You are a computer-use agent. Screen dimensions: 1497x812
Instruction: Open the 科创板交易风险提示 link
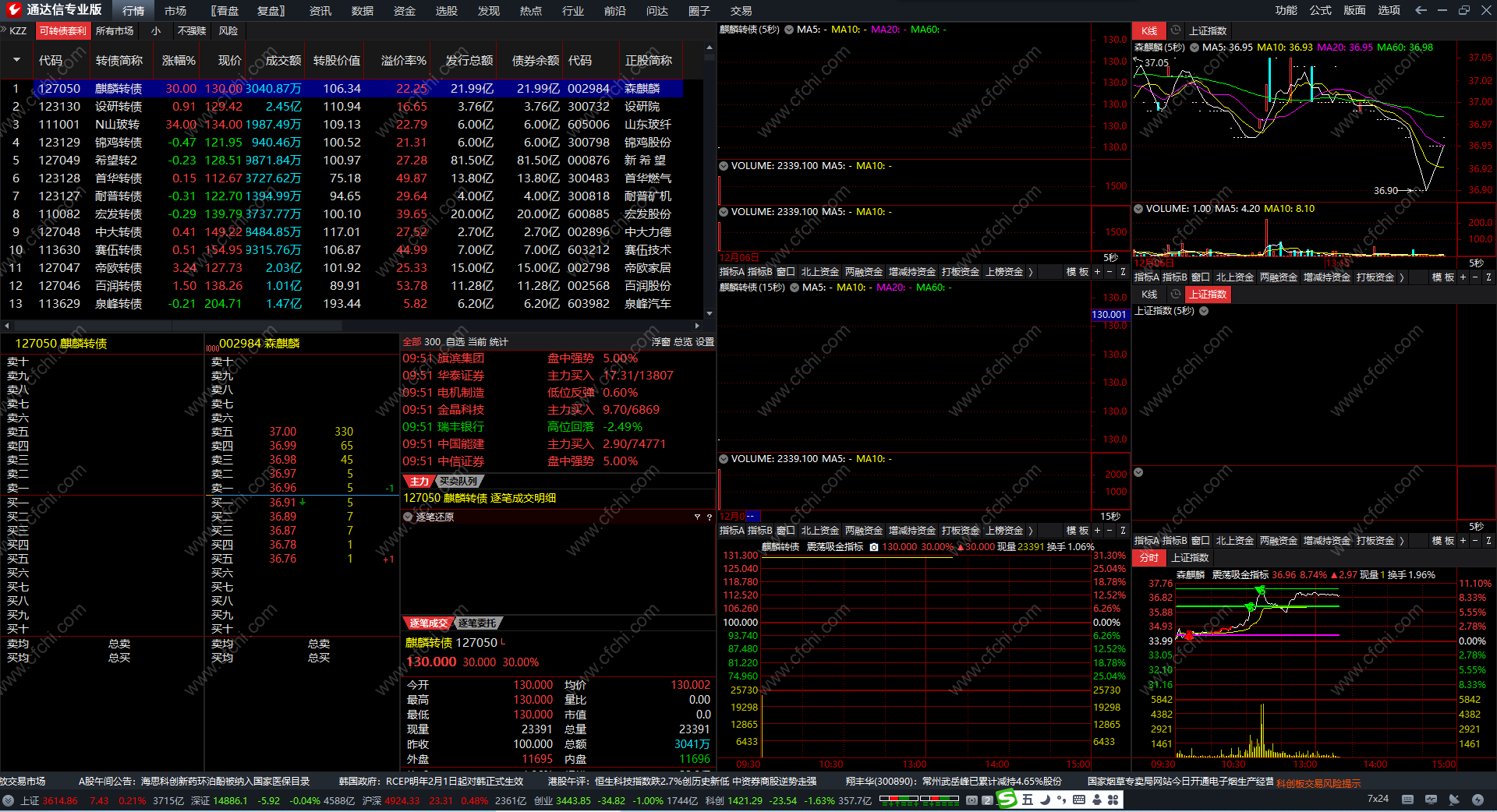click(x=1318, y=783)
